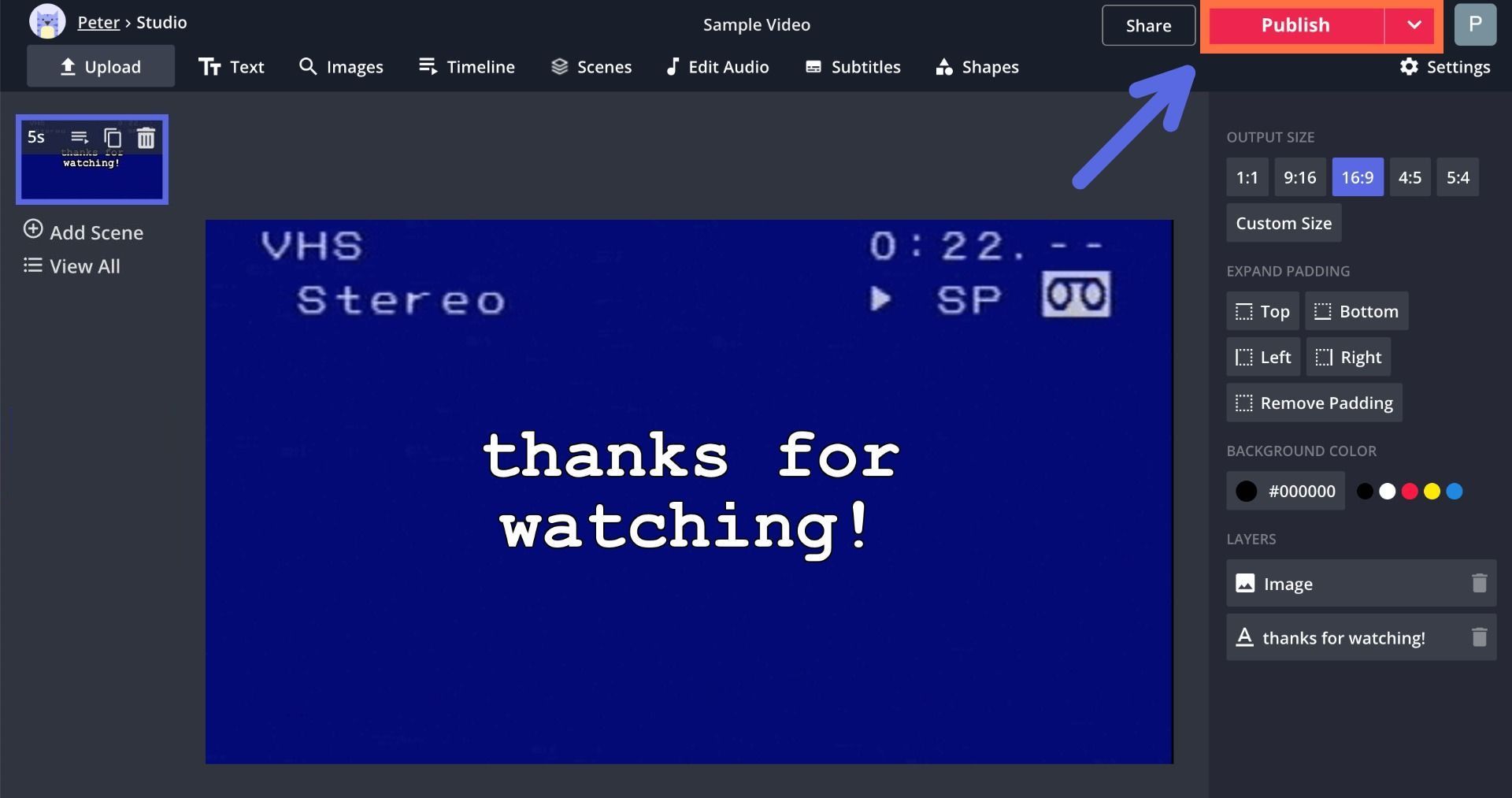Viewport: 1512px width, 798px height.
Task: Open the background color hex picker
Action: pyautogui.click(x=1285, y=491)
